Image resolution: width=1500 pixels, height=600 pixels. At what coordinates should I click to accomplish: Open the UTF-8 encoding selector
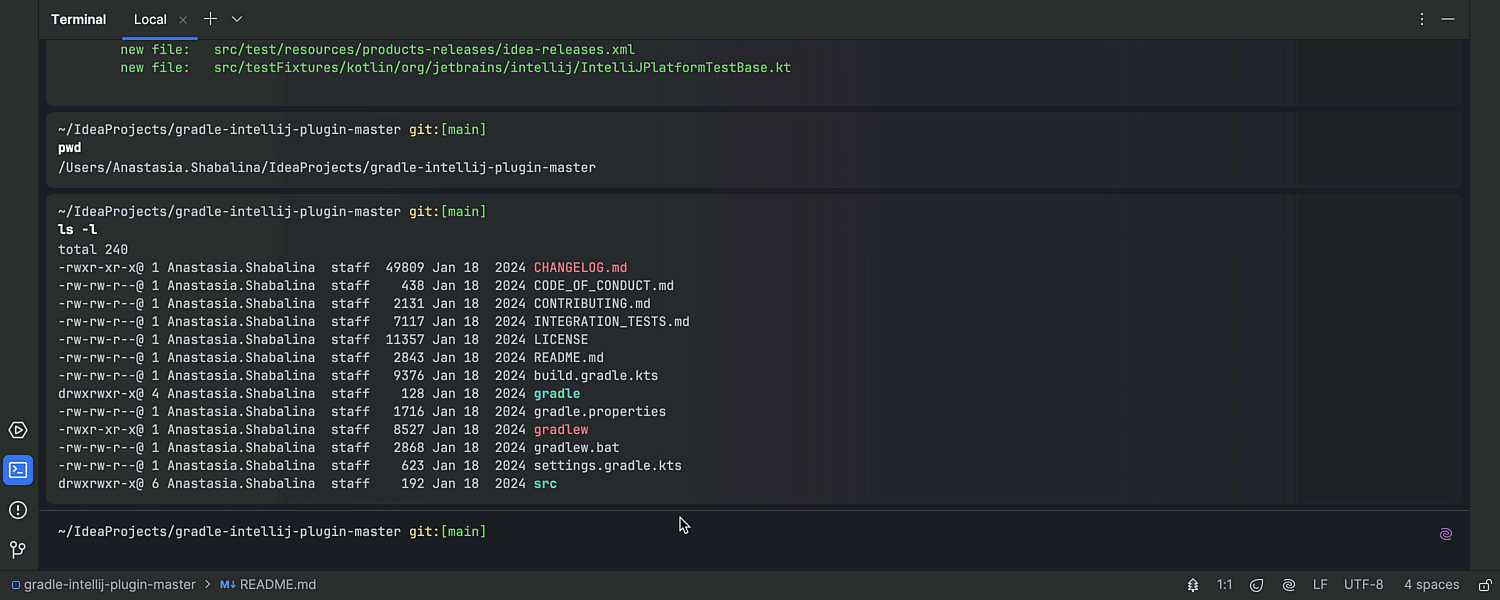(1364, 585)
